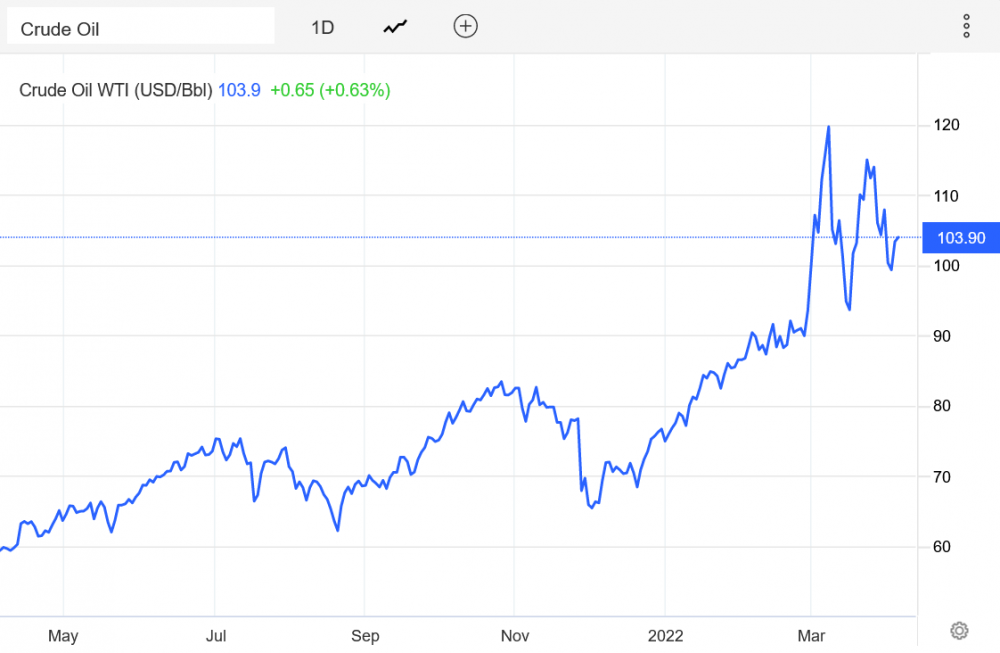This screenshot has width=1000, height=653.
Task: Click the 60 price axis label
Action: (941, 547)
